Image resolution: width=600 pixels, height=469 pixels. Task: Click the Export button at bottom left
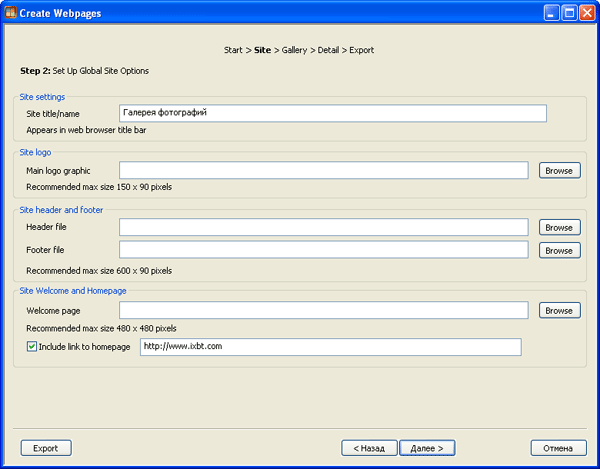[46, 448]
